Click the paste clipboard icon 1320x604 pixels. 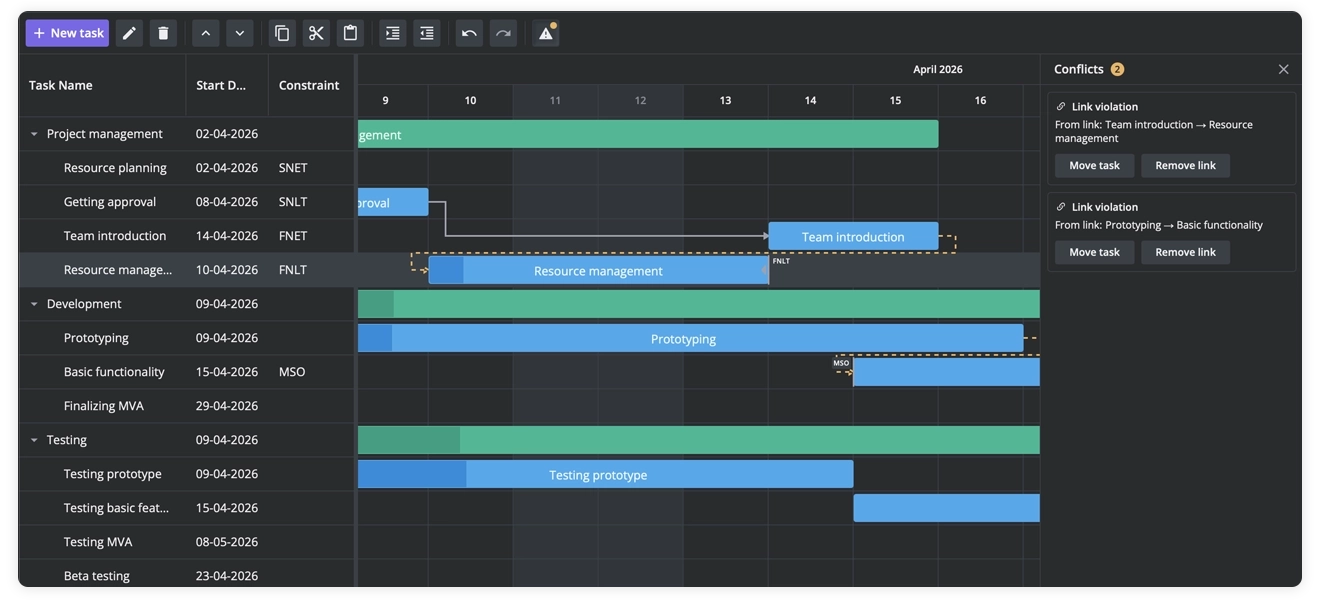[350, 33]
